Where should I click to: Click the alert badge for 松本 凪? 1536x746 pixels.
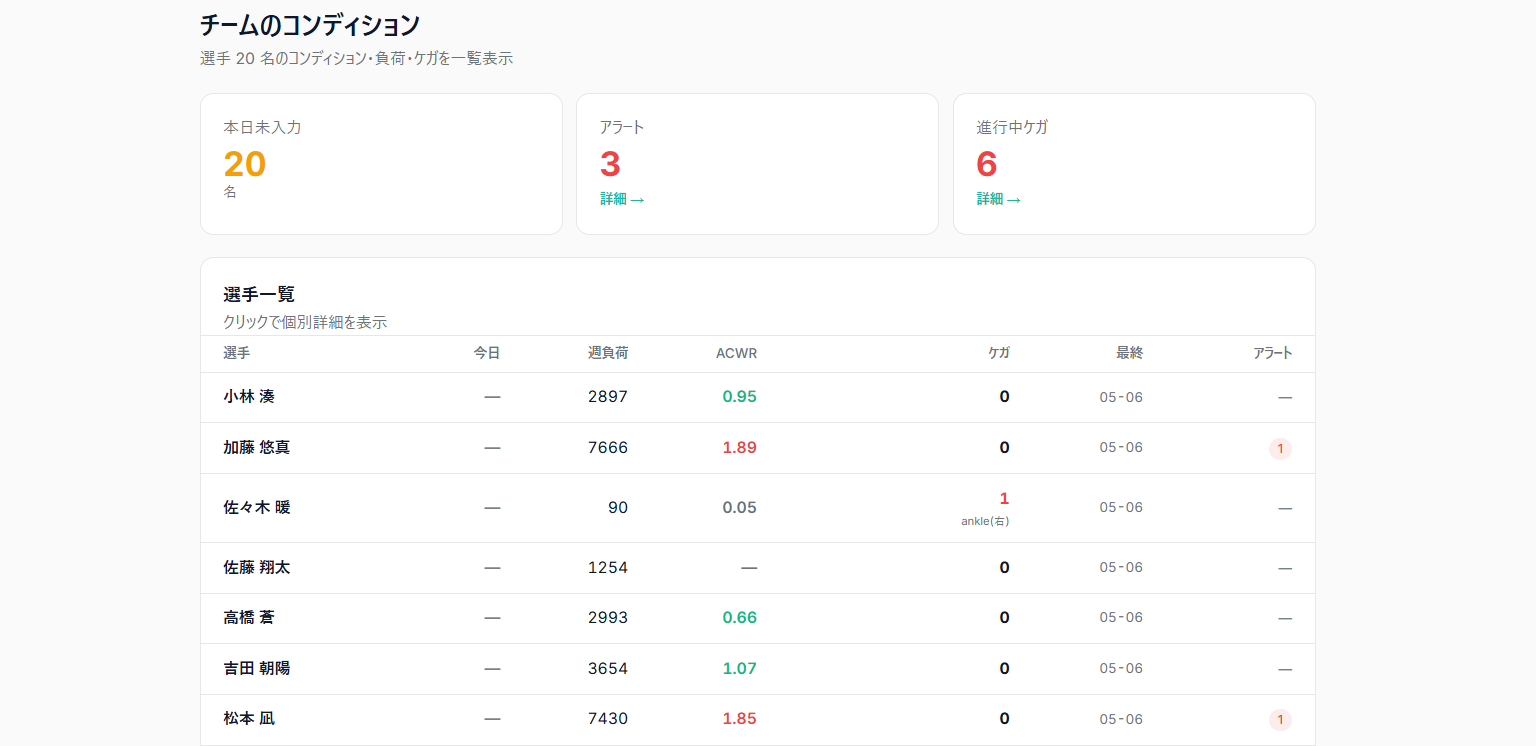(x=1280, y=720)
